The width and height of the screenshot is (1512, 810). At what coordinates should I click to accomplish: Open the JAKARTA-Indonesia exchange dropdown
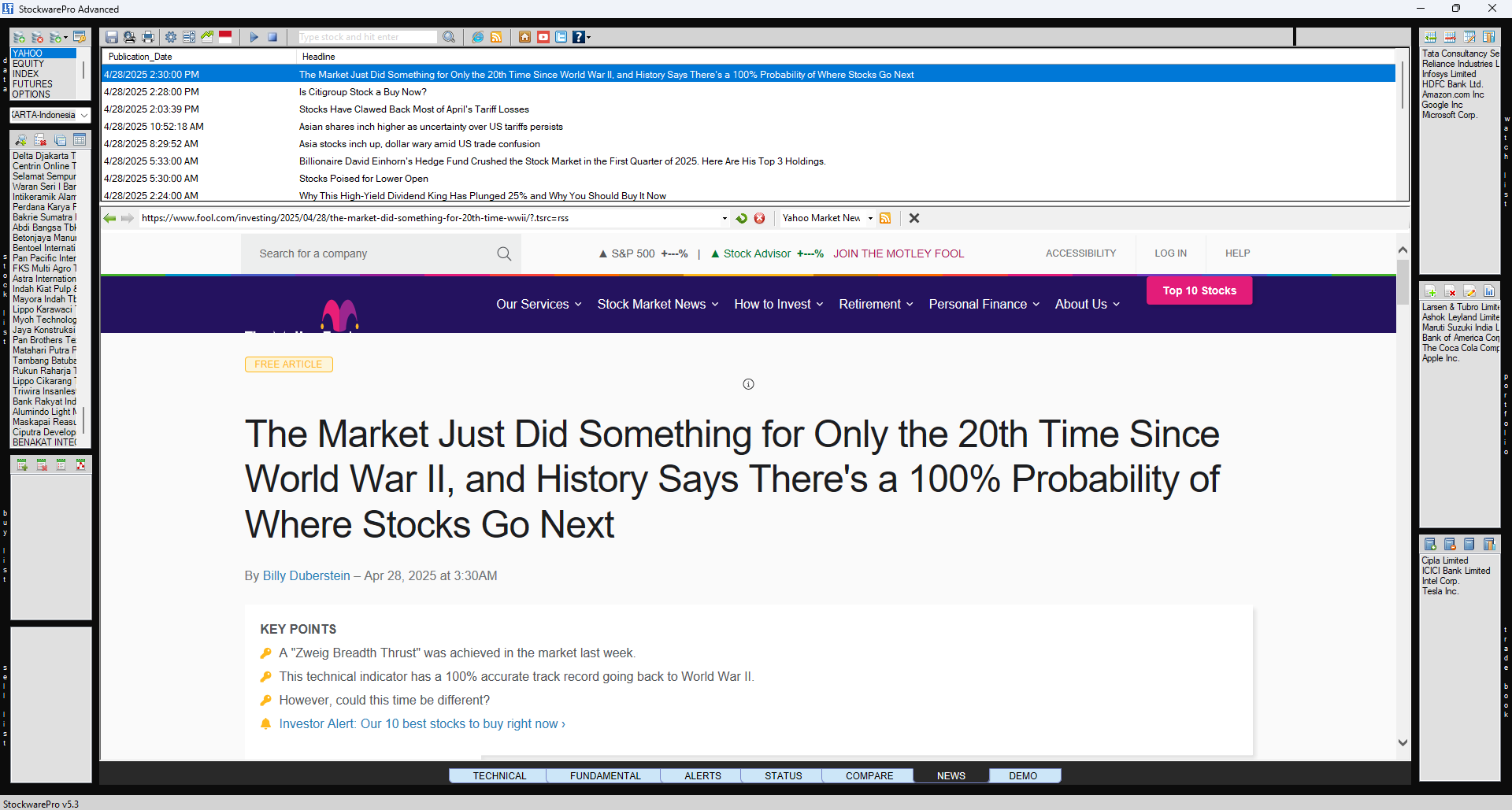[84, 115]
